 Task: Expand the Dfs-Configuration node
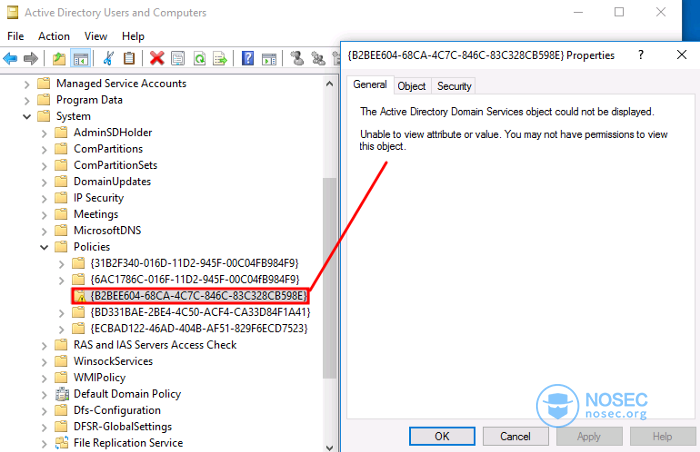[x=44, y=410]
